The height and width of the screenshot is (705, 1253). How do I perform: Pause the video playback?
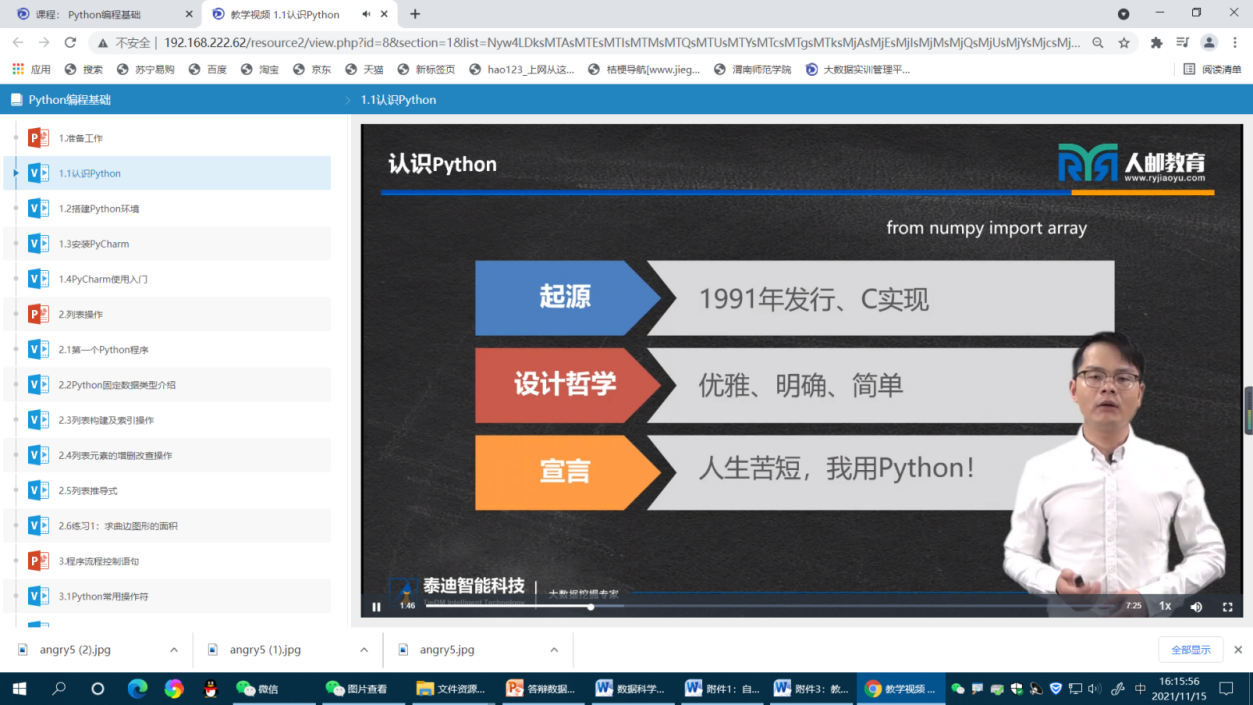(376, 606)
